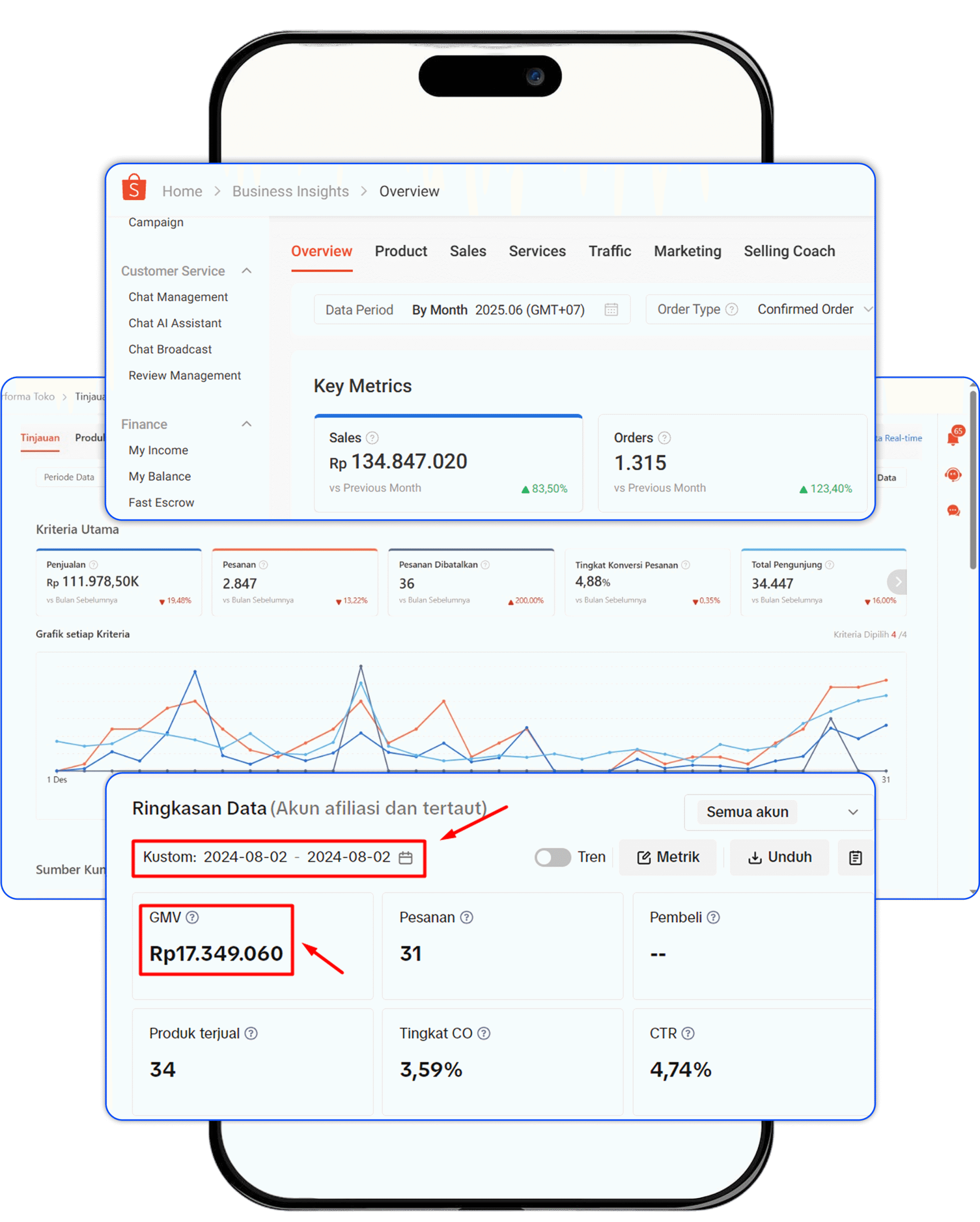Click the customer support headset icon
The width and height of the screenshot is (980, 1222).
coord(953,474)
